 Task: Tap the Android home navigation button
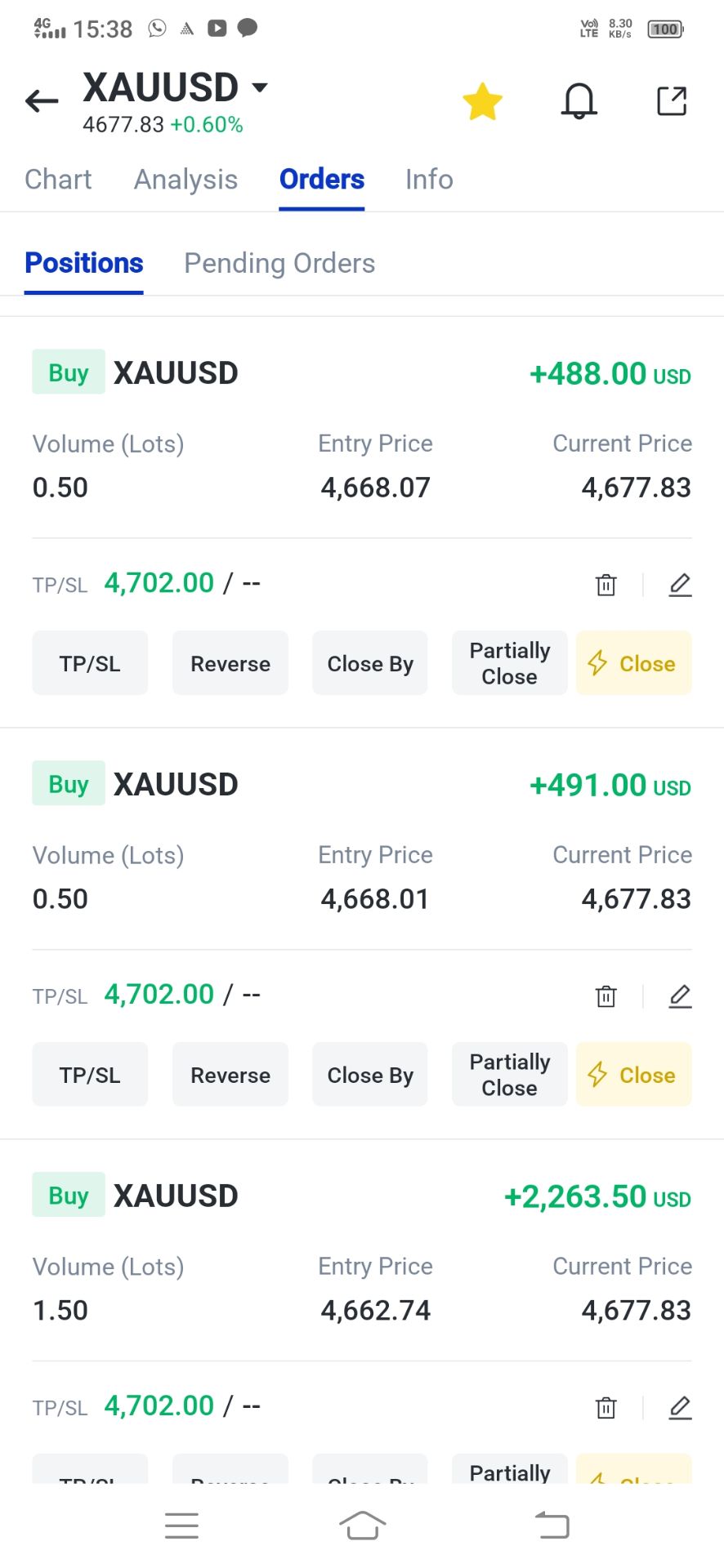[x=362, y=1525]
